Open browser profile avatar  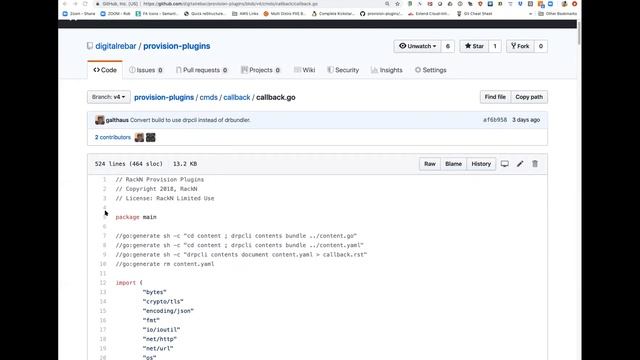[564, 4]
